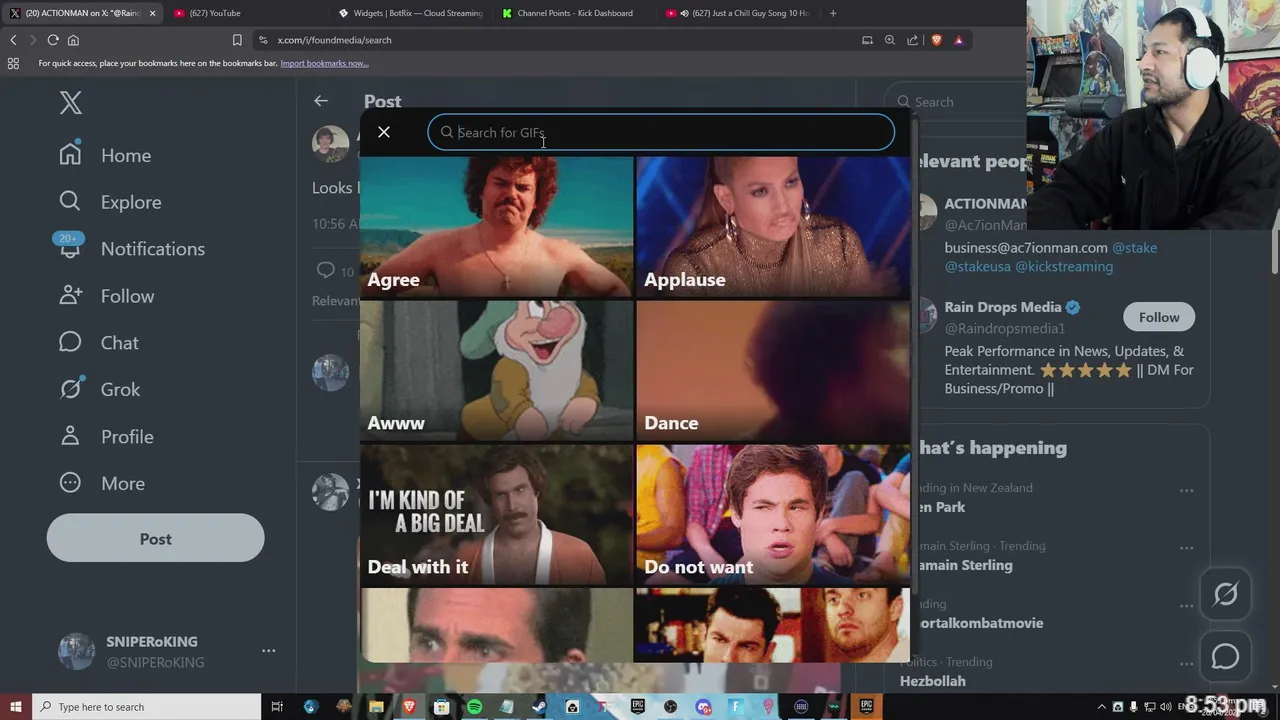Image resolution: width=1280 pixels, height=720 pixels.
Task: Open options for New Zealand trend
Action: click(1186, 491)
